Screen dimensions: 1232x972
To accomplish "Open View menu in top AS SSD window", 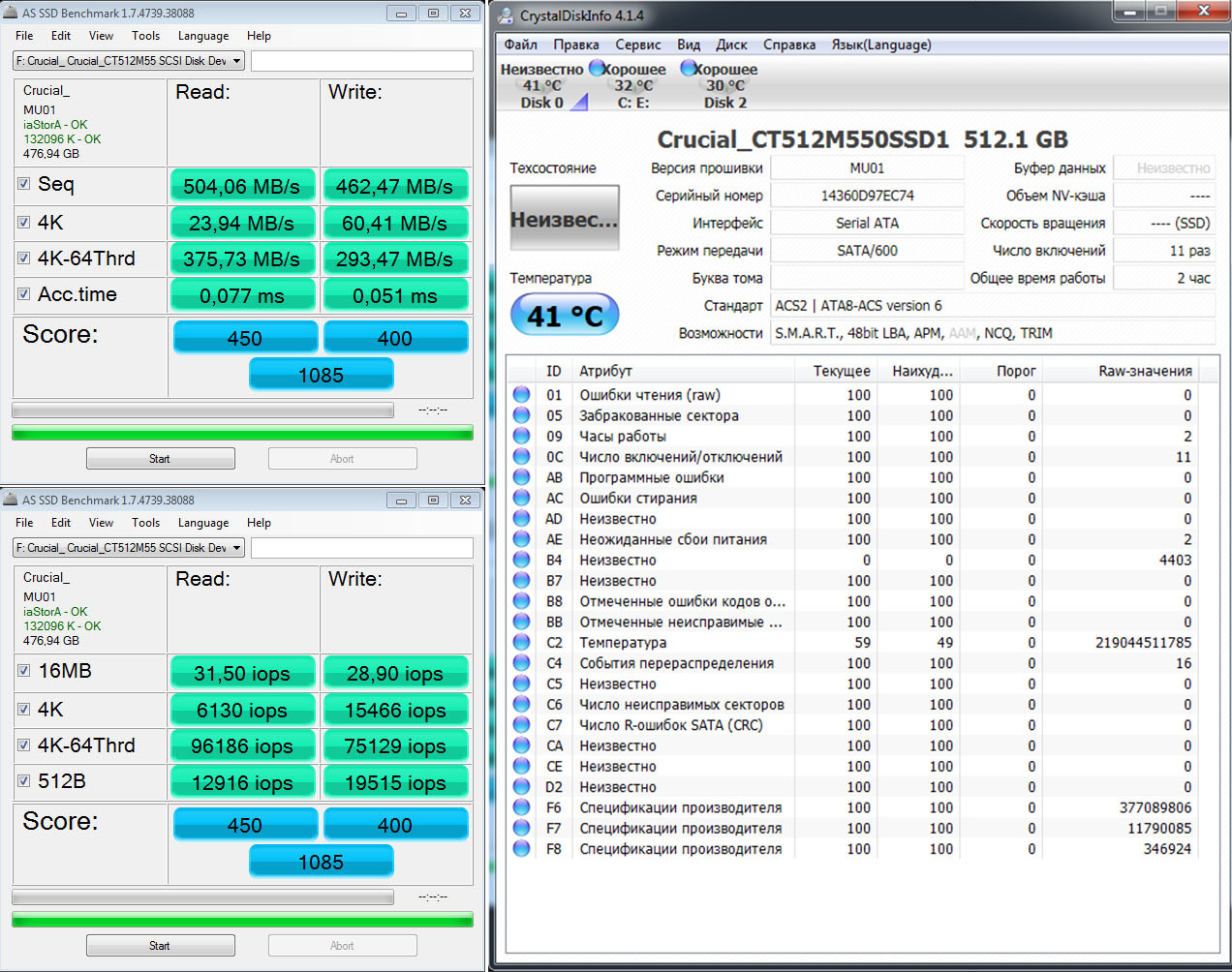I will click(x=101, y=36).
